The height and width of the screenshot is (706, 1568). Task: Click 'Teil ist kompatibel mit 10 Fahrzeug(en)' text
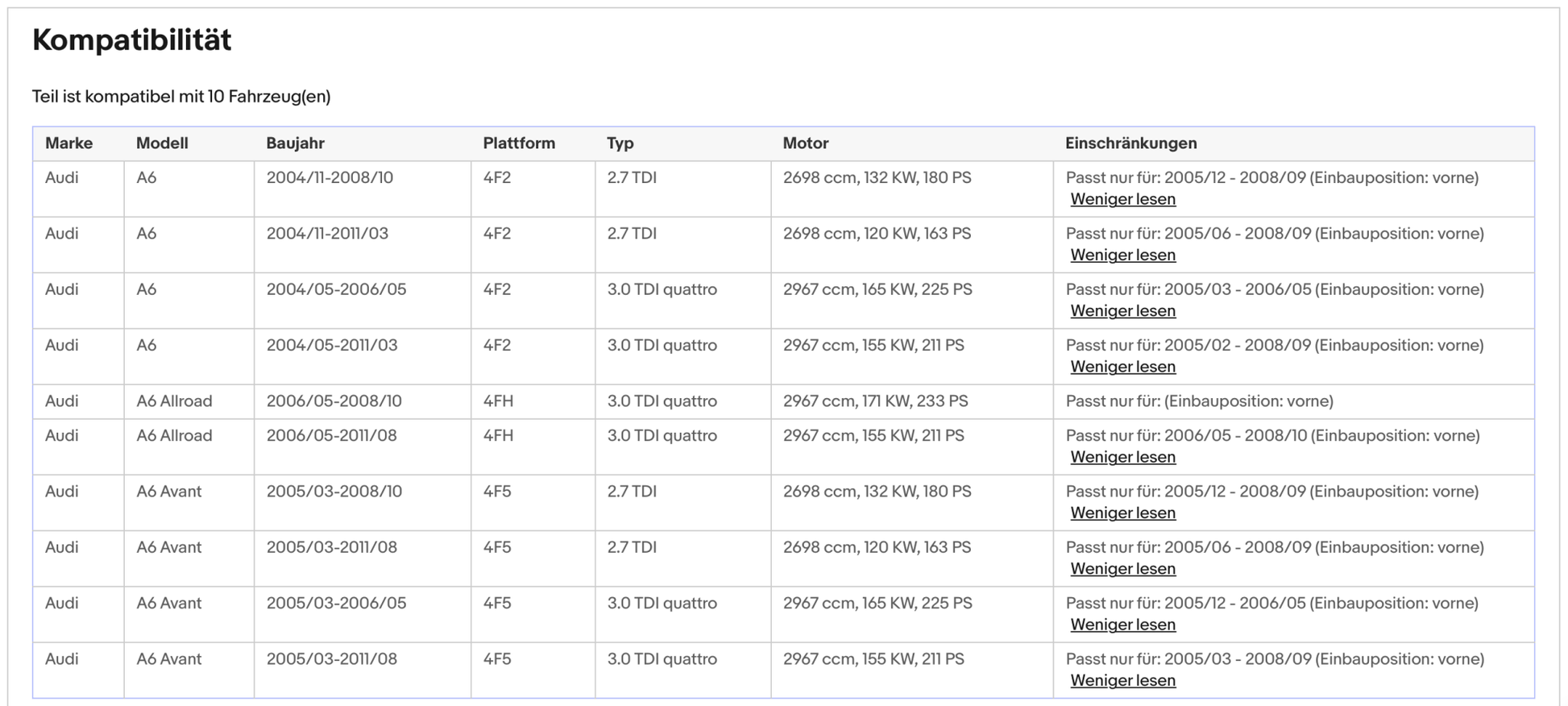coord(181,97)
